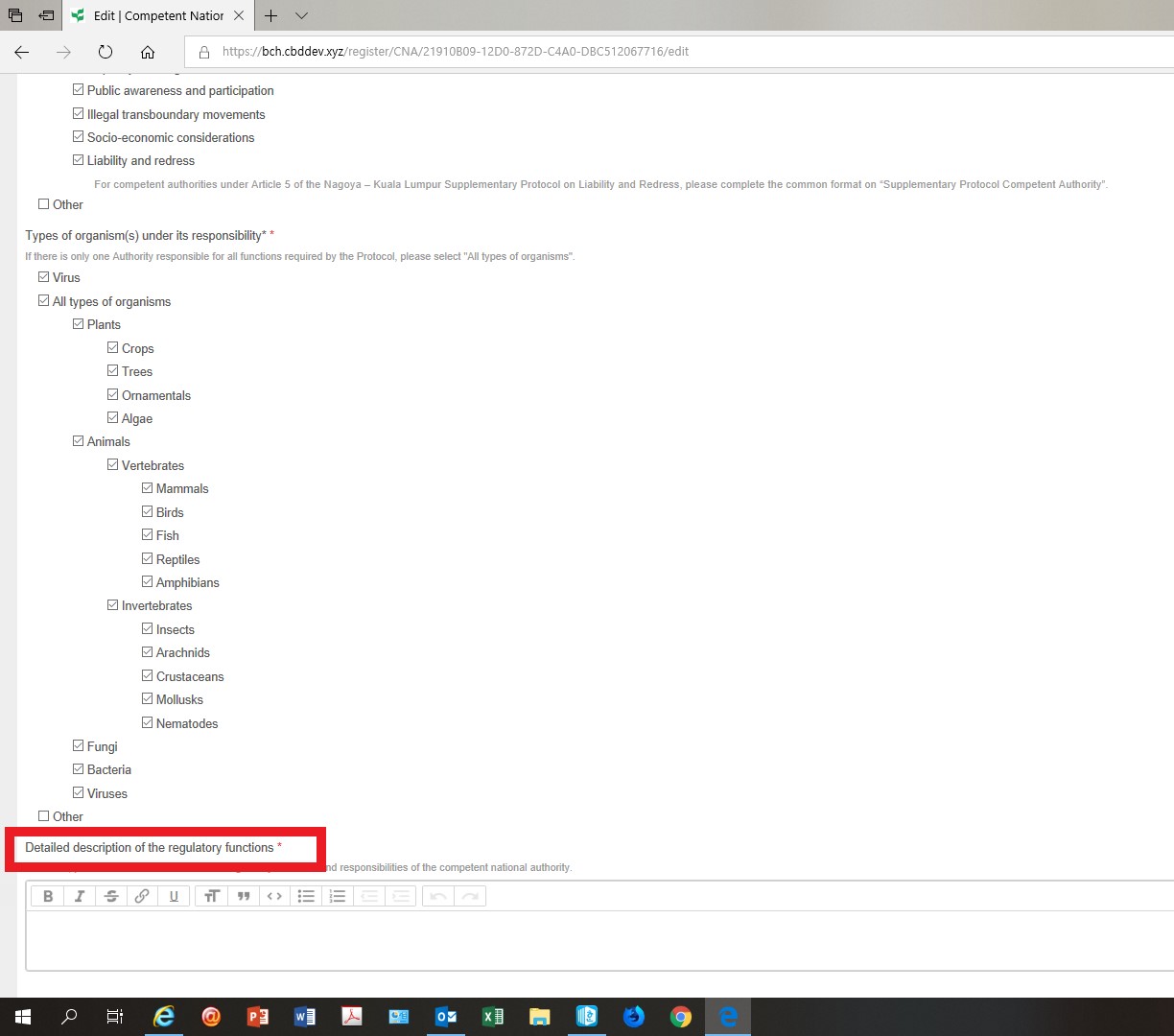
Task: Open the browser tab list chevron
Action: pos(301,15)
